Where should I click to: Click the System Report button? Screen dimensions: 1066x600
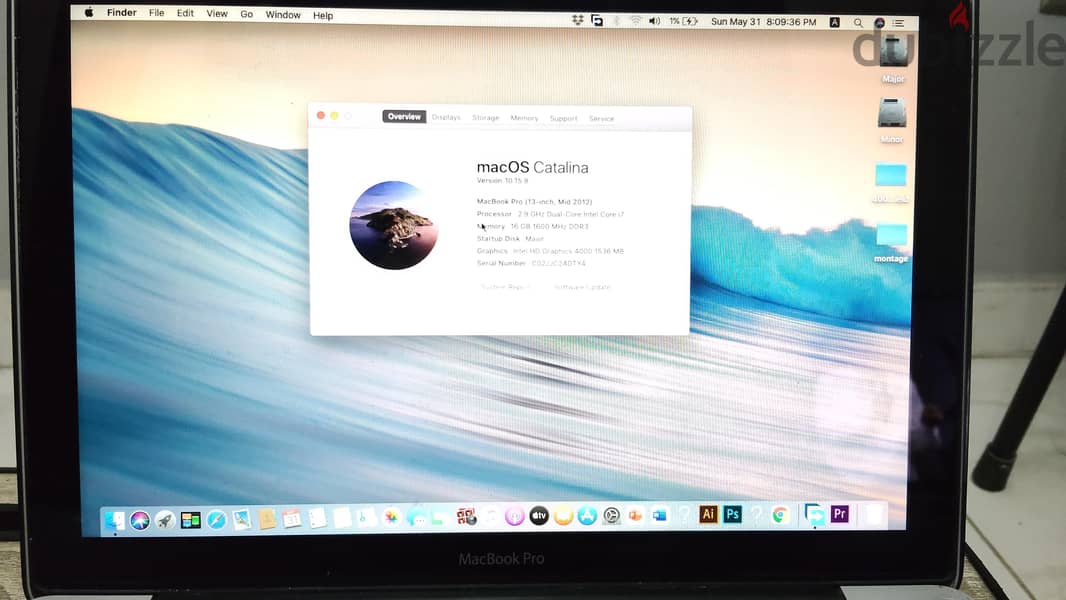tap(505, 287)
